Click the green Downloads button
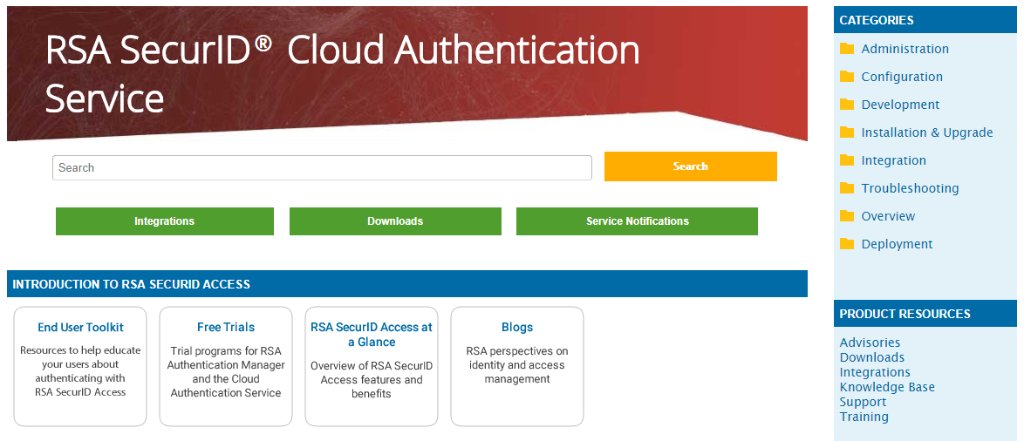 pos(395,221)
